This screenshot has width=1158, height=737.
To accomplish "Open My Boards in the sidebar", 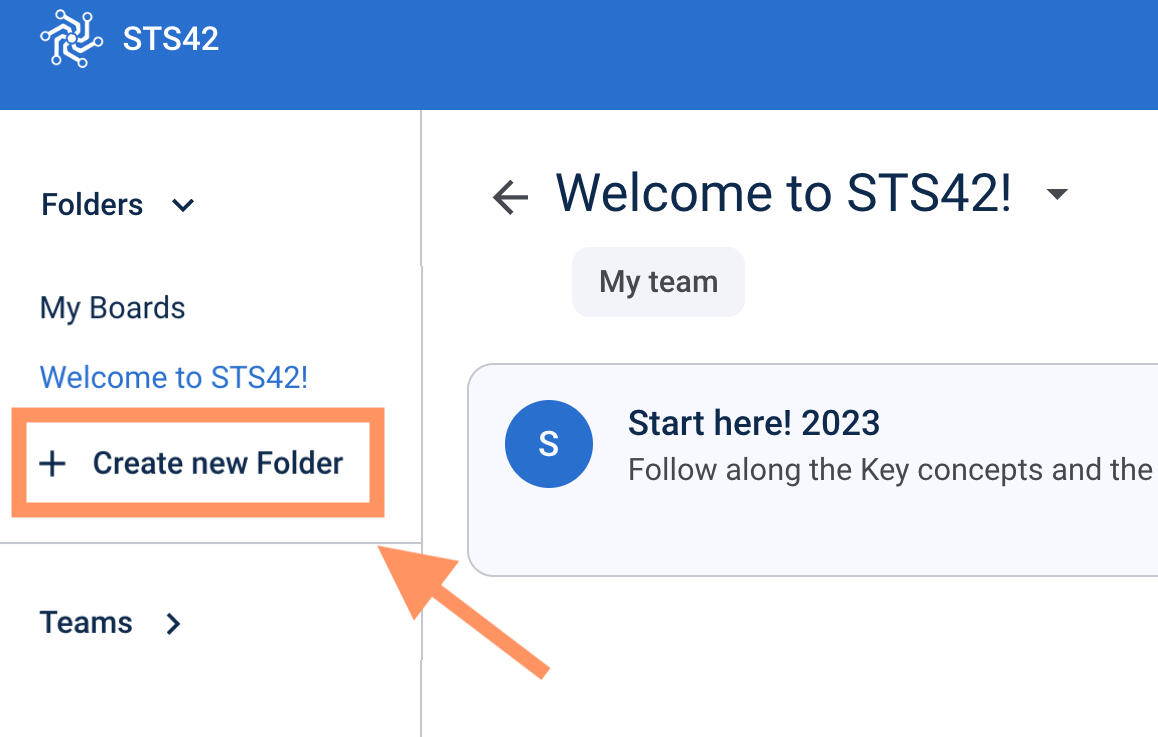I will 112,308.
